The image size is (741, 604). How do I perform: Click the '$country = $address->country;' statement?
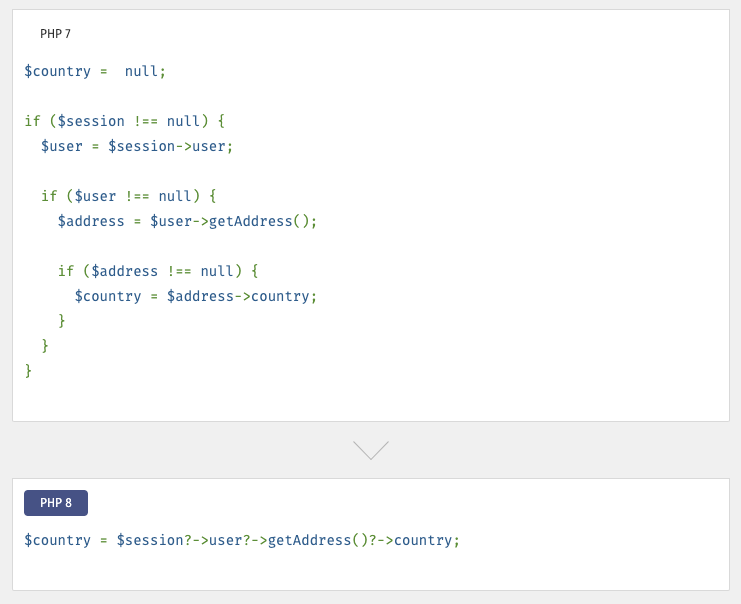click(x=196, y=297)
